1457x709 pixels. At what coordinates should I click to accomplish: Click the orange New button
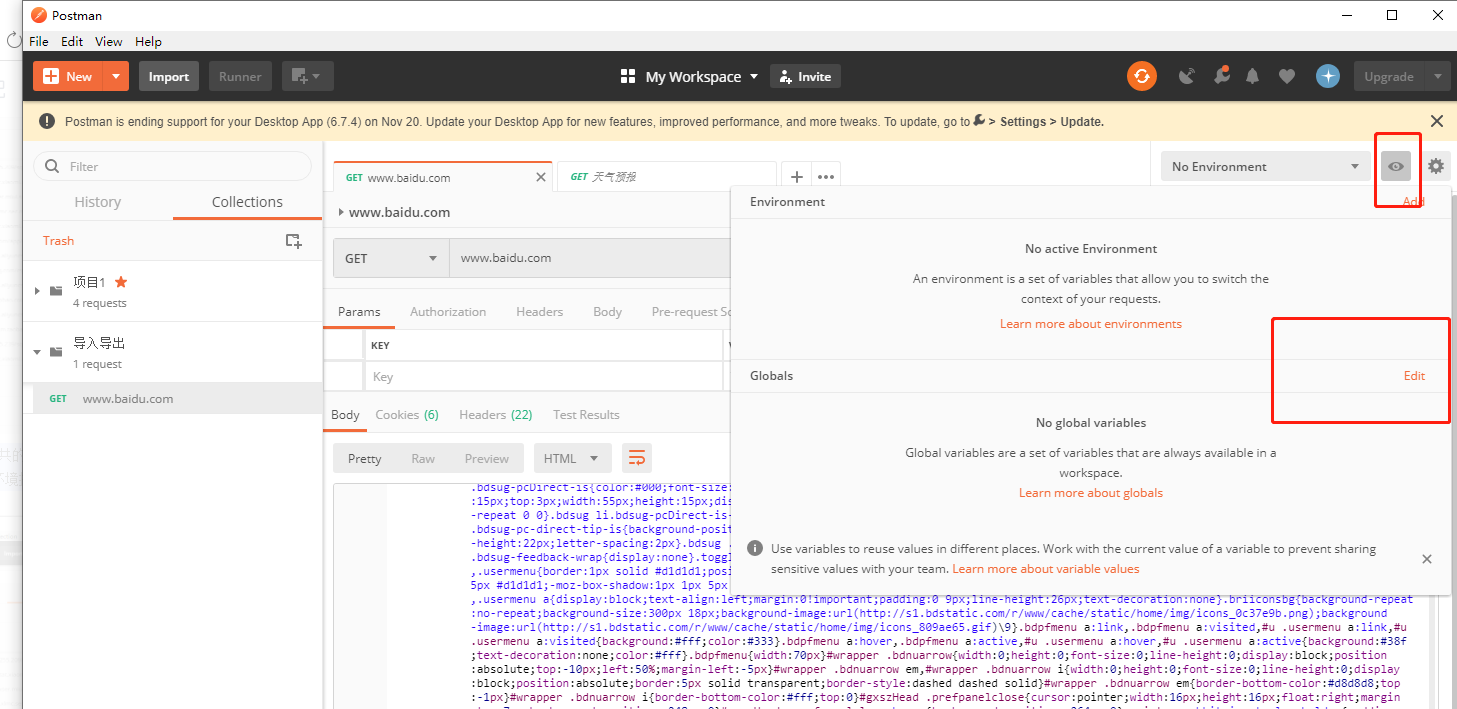click(x=69, y=77)
